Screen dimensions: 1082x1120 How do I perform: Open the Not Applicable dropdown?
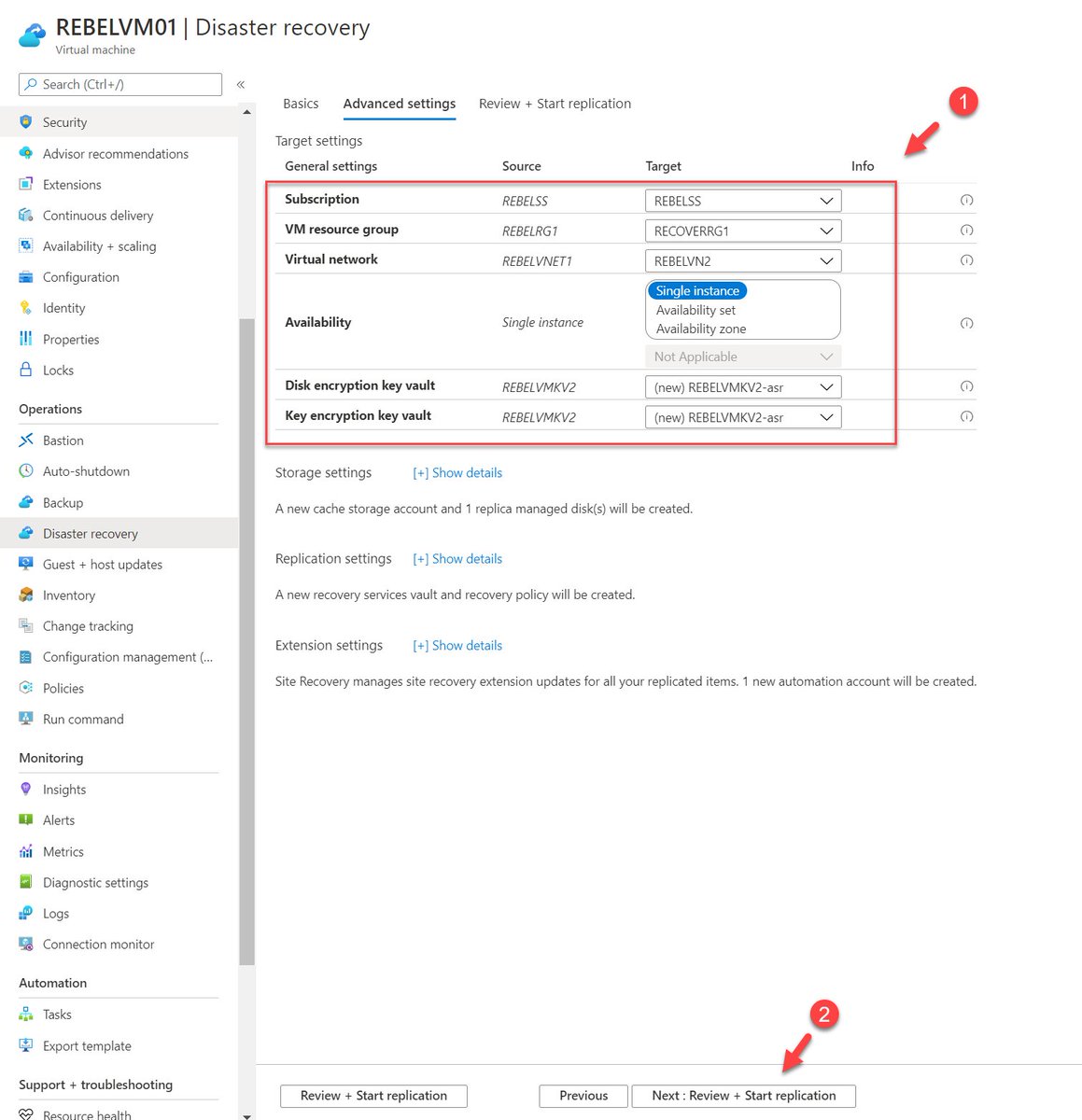pyautogui.click(x=743, y=357)
